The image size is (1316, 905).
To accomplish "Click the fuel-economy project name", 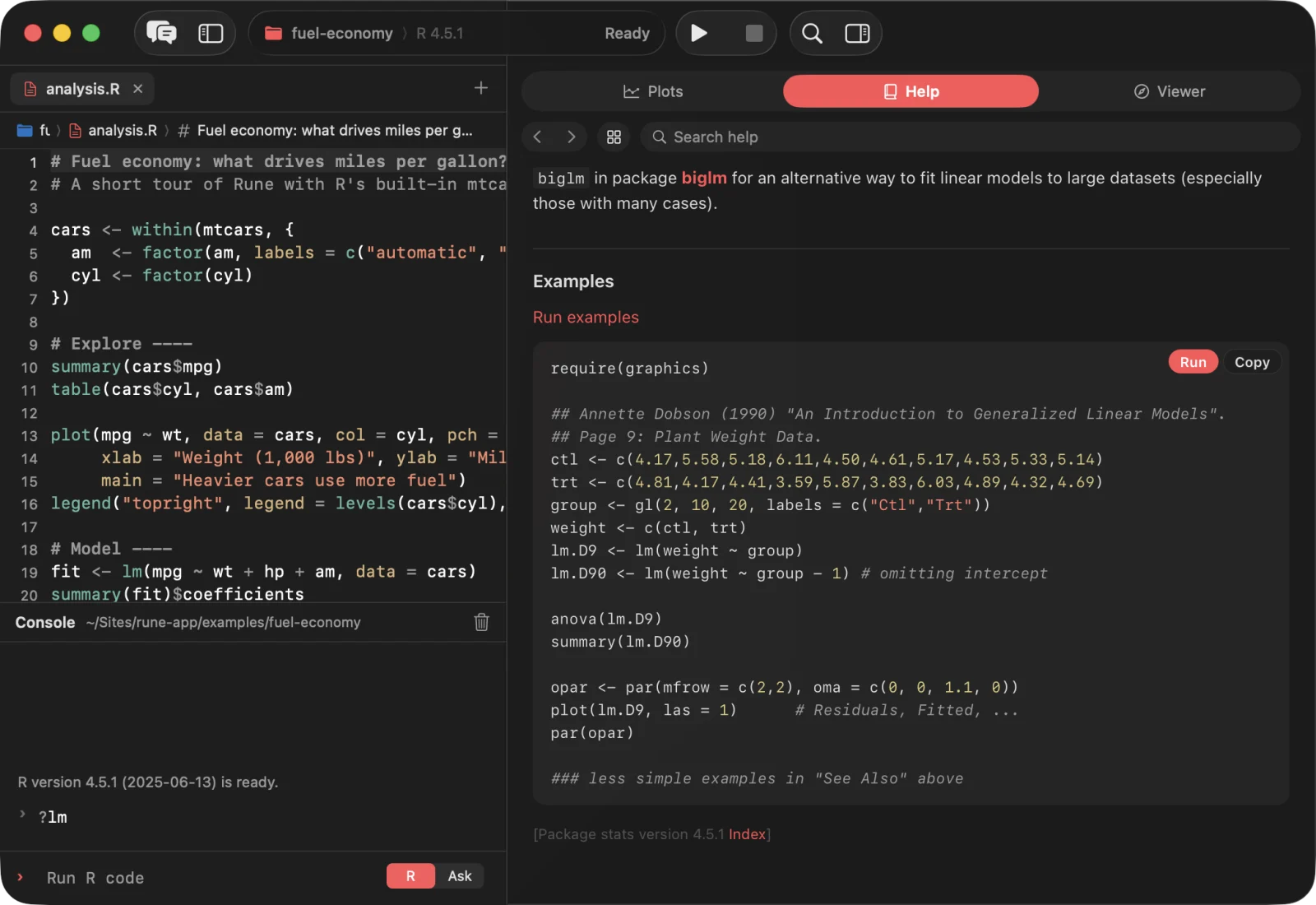I will pyautogui.click(x=342, y=33).
